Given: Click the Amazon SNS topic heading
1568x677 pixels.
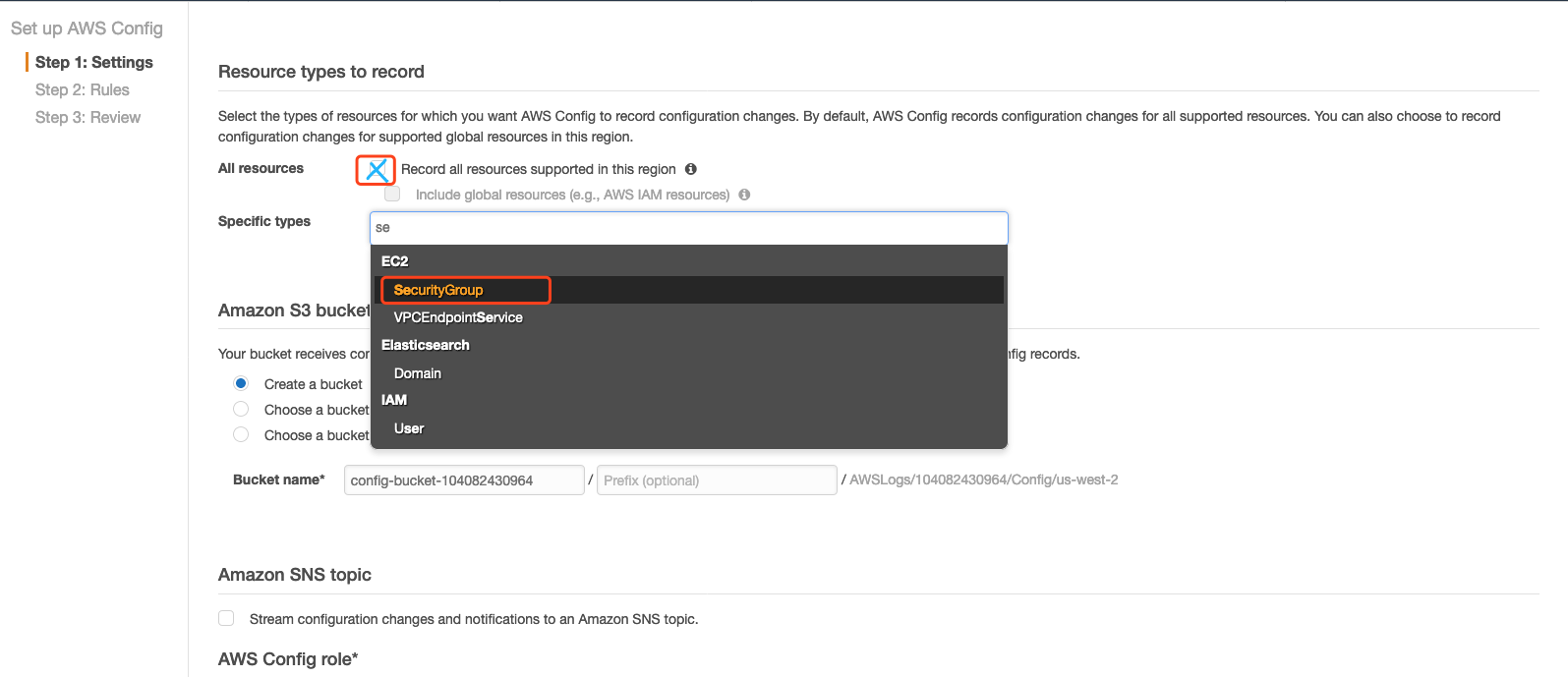Looking at the screenshot, I should [x=295, y=575].
